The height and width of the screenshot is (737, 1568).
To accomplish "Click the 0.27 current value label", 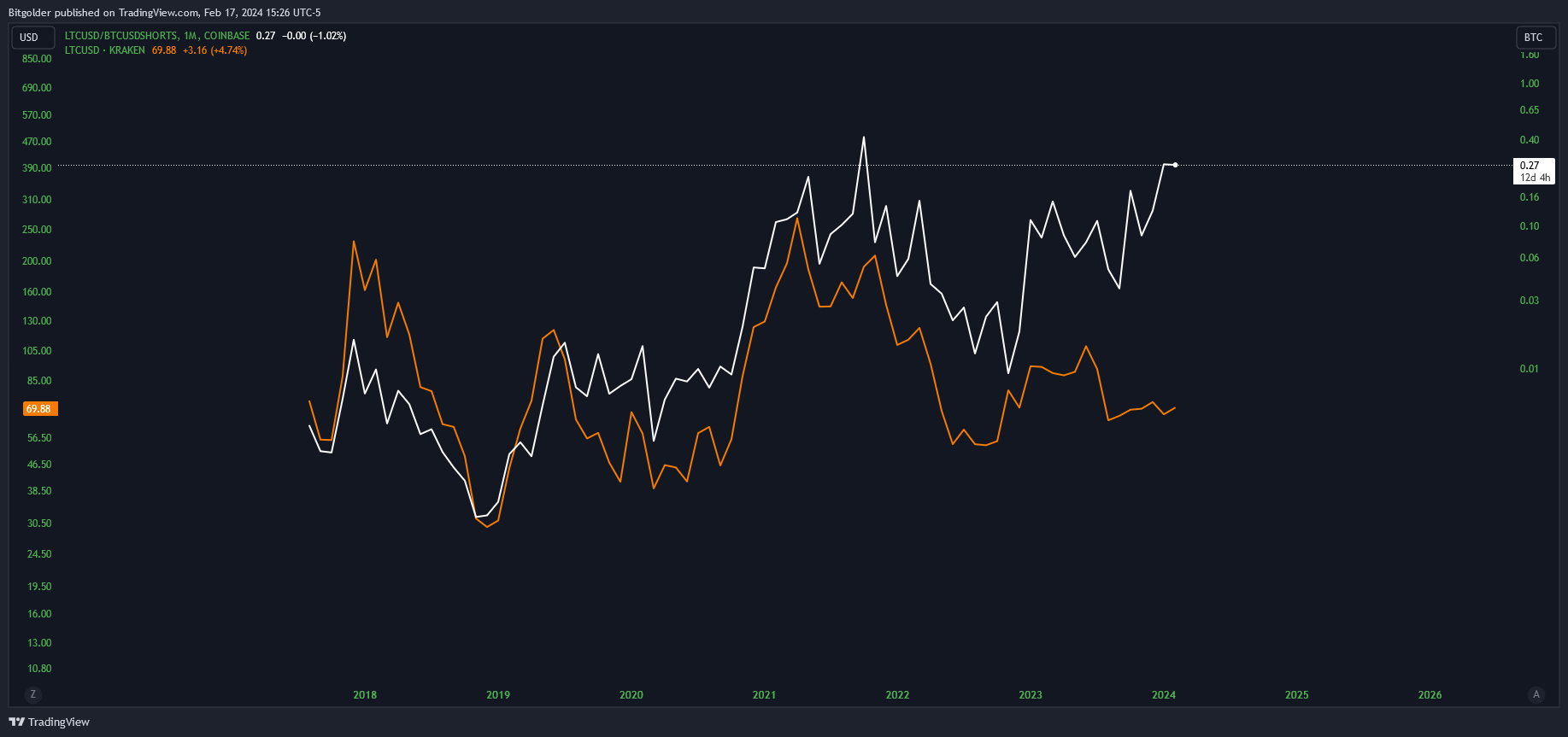I will (1534, 171).
